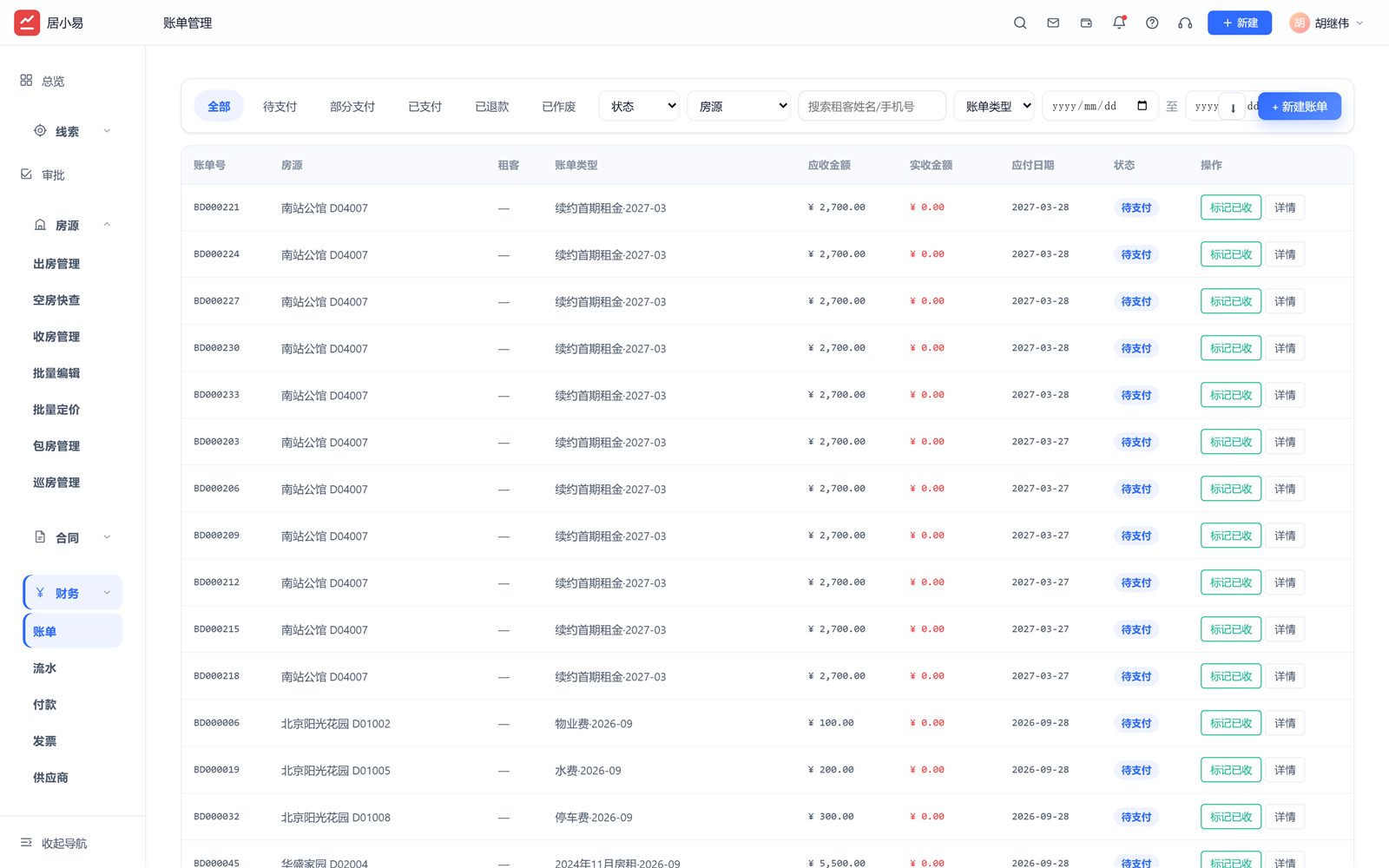Mark bill BD000006 as 标记已收
The height and width of the screenshot is (868, 1389).
click(x=1231, y=723)
